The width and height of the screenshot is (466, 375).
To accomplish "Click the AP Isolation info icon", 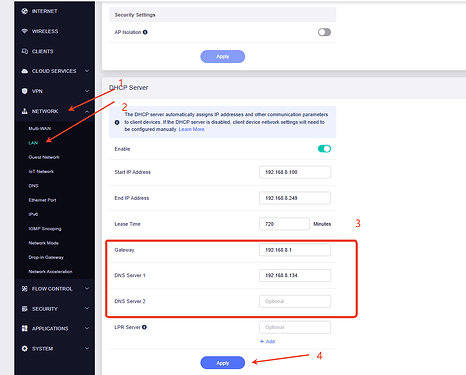I will click(145, 32).
